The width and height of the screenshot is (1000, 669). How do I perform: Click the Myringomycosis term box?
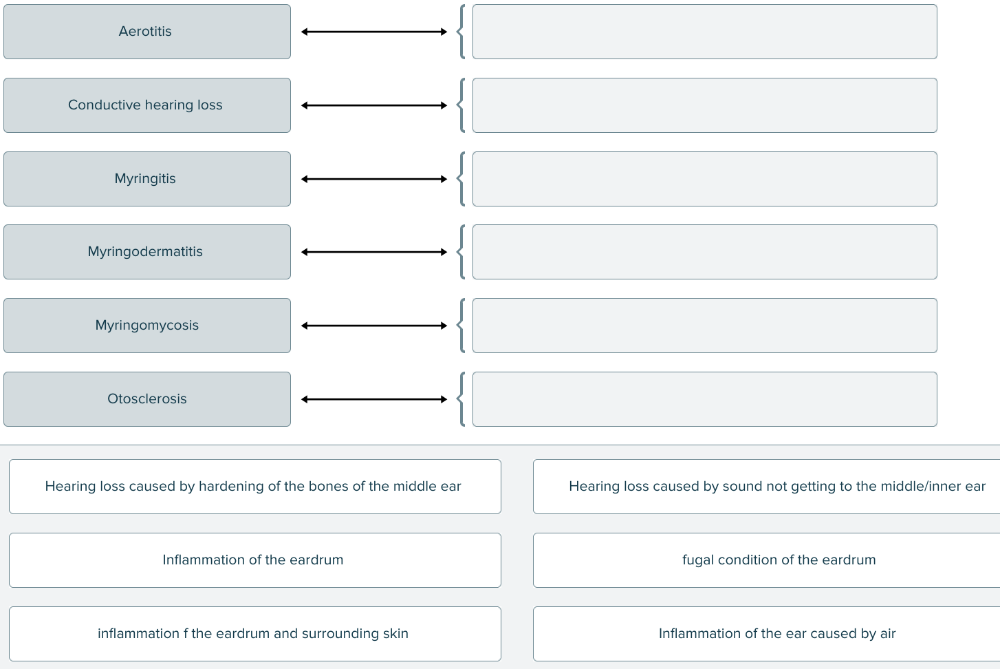[x=146, y=325]
